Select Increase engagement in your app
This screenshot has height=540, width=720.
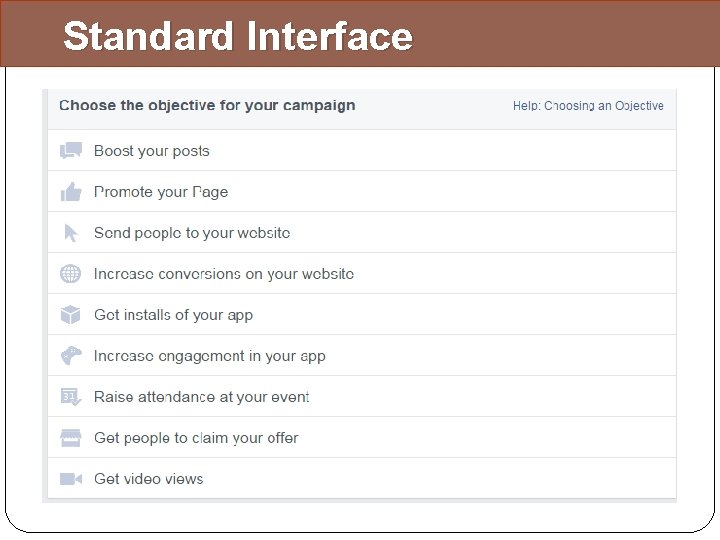pyautogui.click(x=210, y=356)
